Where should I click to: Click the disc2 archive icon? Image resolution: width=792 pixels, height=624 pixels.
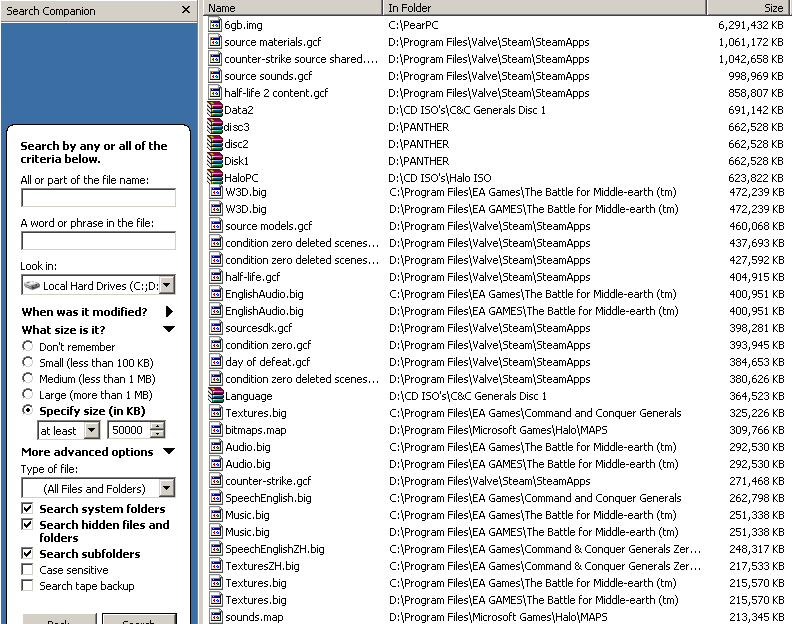pyautogui.click(x=215, y=143)
